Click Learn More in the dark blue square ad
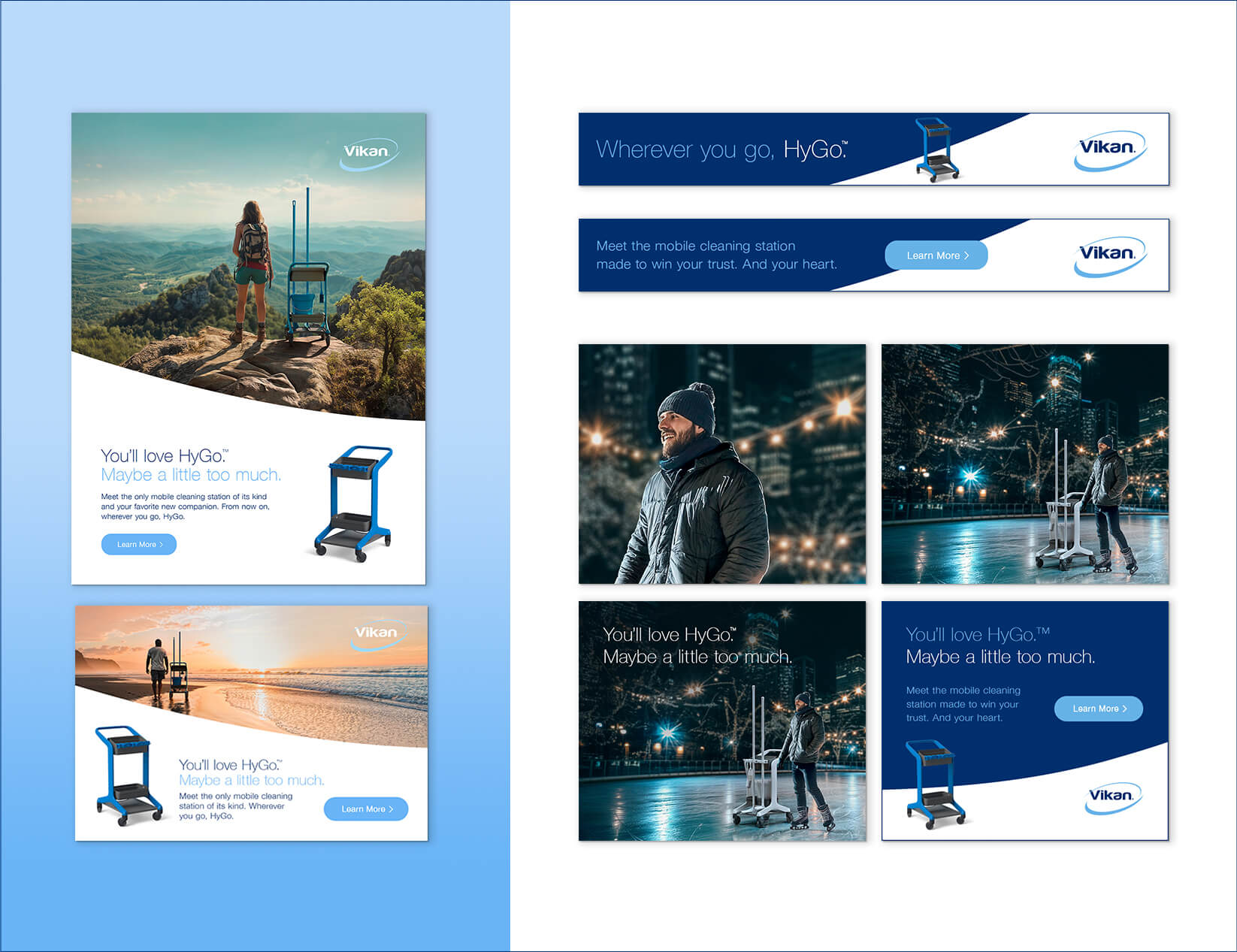This screenshot has width=1237, height=952. pos(1099,709)
